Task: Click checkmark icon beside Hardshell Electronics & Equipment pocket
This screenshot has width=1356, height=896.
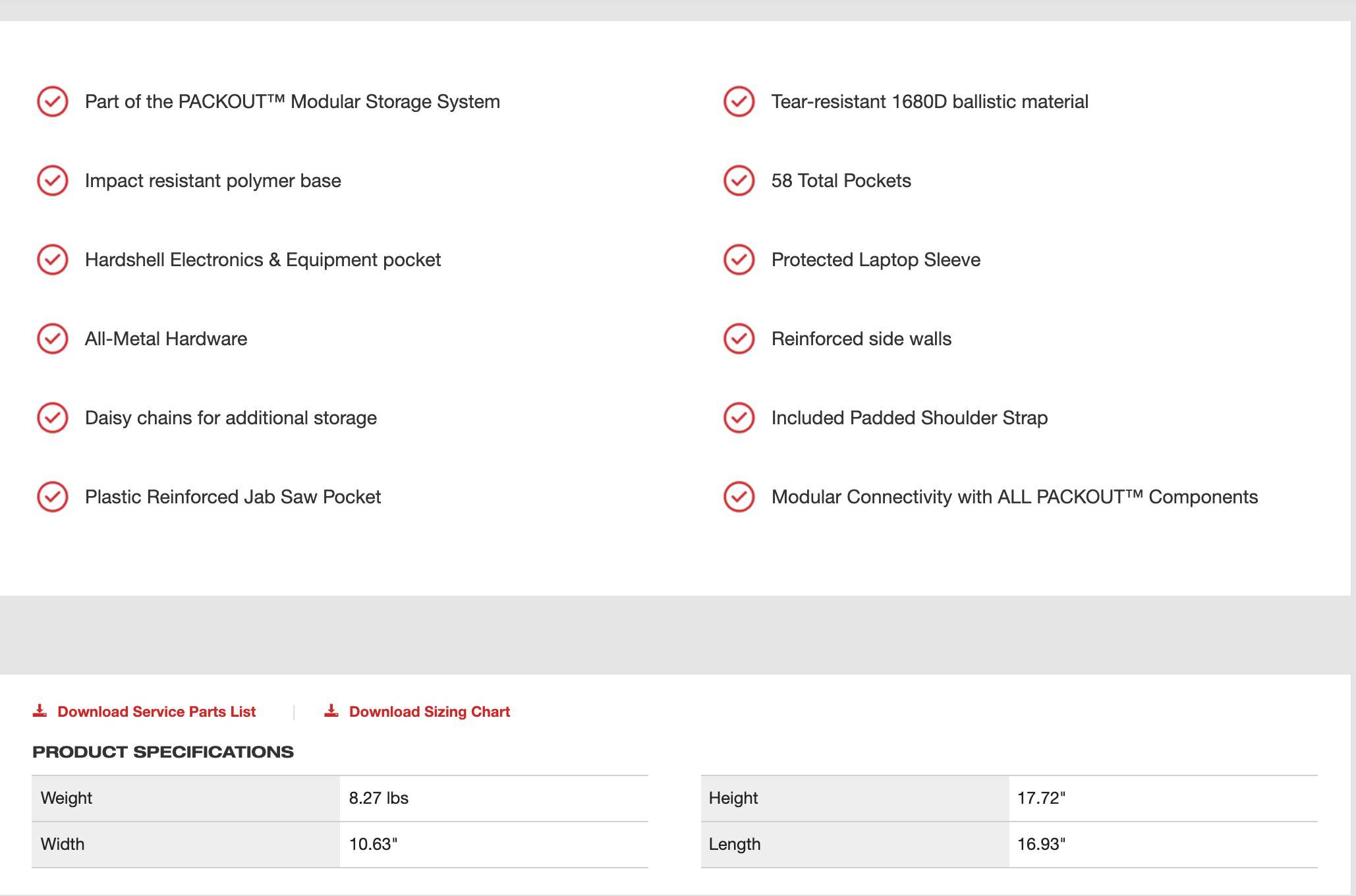Action: point(53,260)
